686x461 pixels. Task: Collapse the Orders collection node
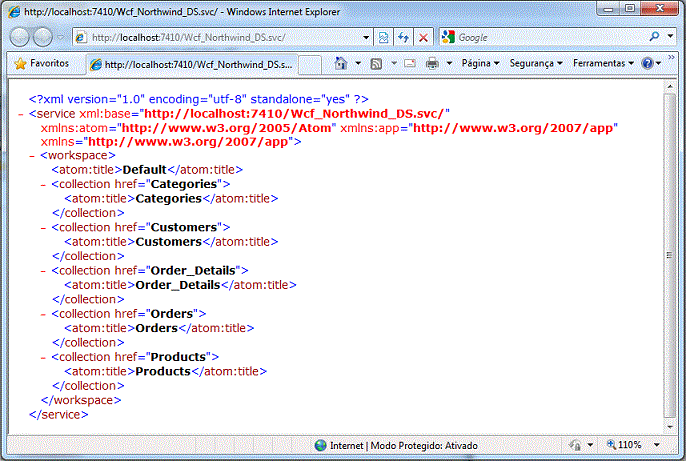click(43, 315)
